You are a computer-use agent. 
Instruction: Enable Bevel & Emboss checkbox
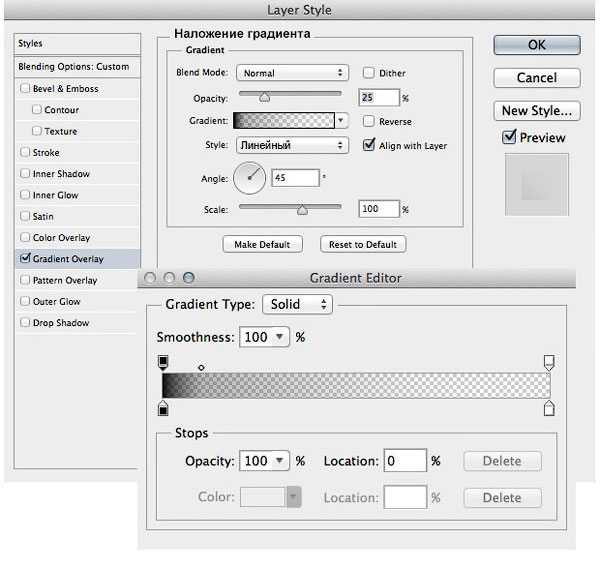(x=25, y=88)
